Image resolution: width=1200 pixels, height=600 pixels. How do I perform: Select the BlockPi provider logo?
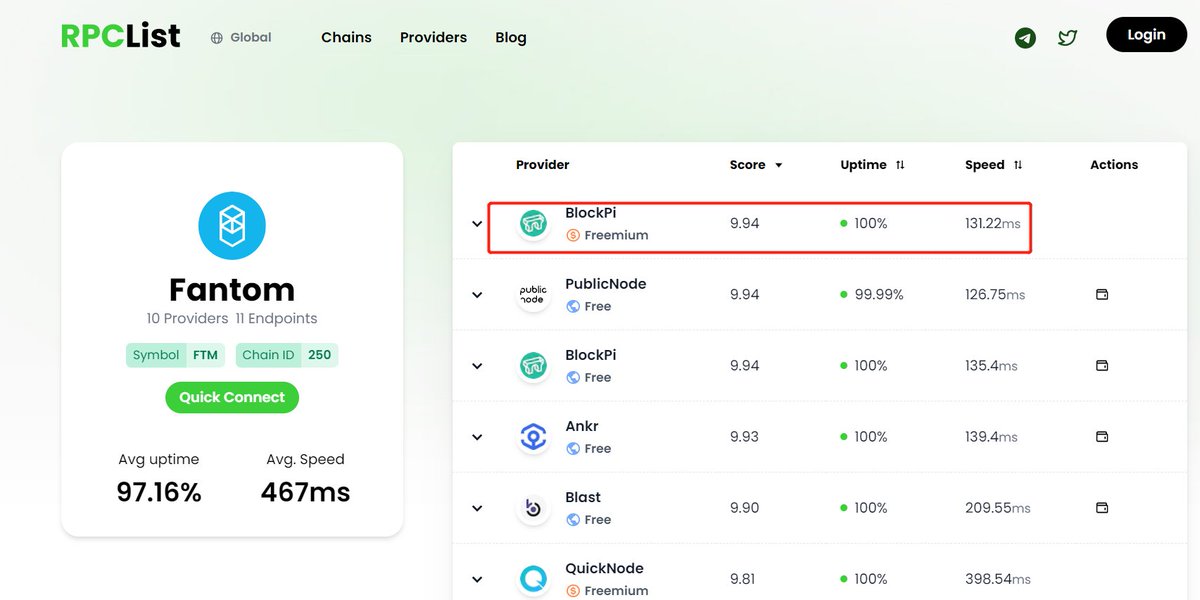(533, 223)
